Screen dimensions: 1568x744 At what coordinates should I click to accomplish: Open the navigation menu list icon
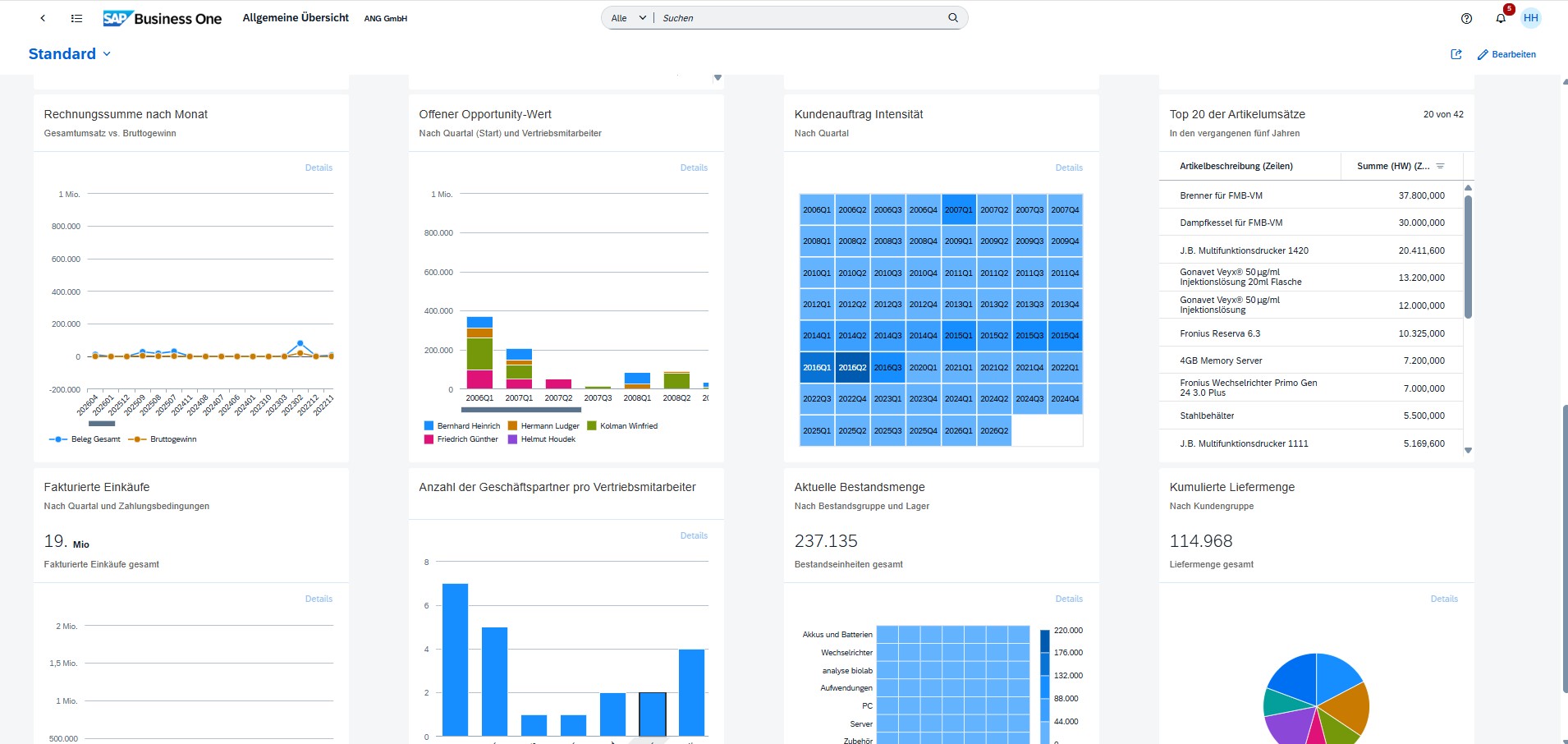coord(76,18)
